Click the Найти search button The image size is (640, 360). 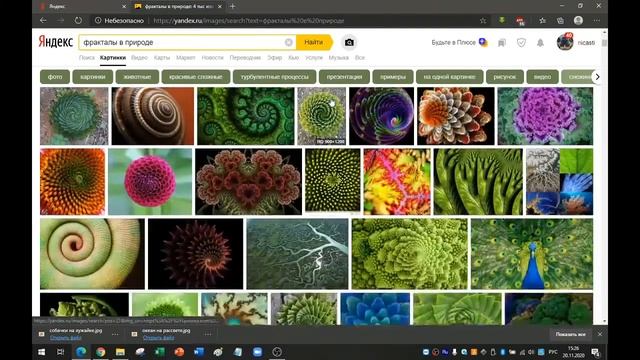313,42
